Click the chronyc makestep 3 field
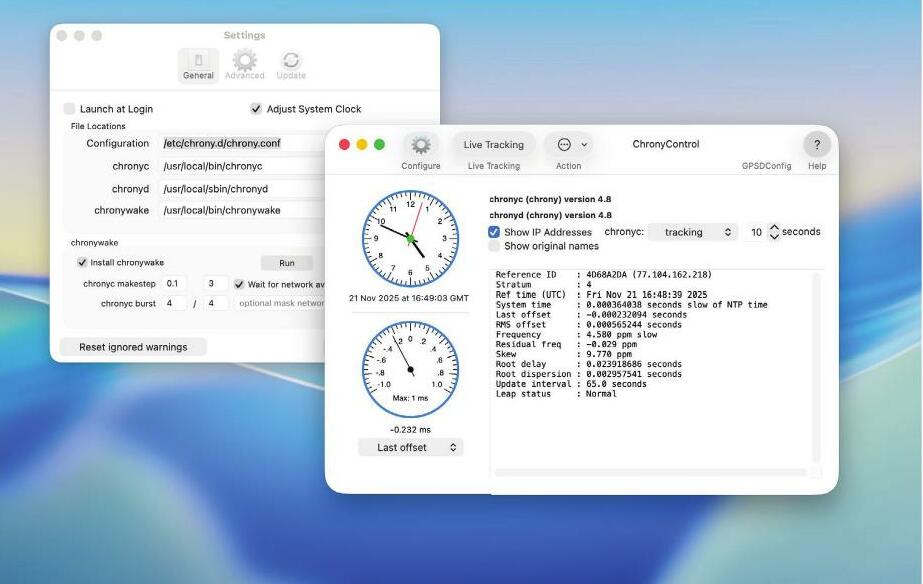The width and height of the screenshot is (923, 584). point(214,283)
